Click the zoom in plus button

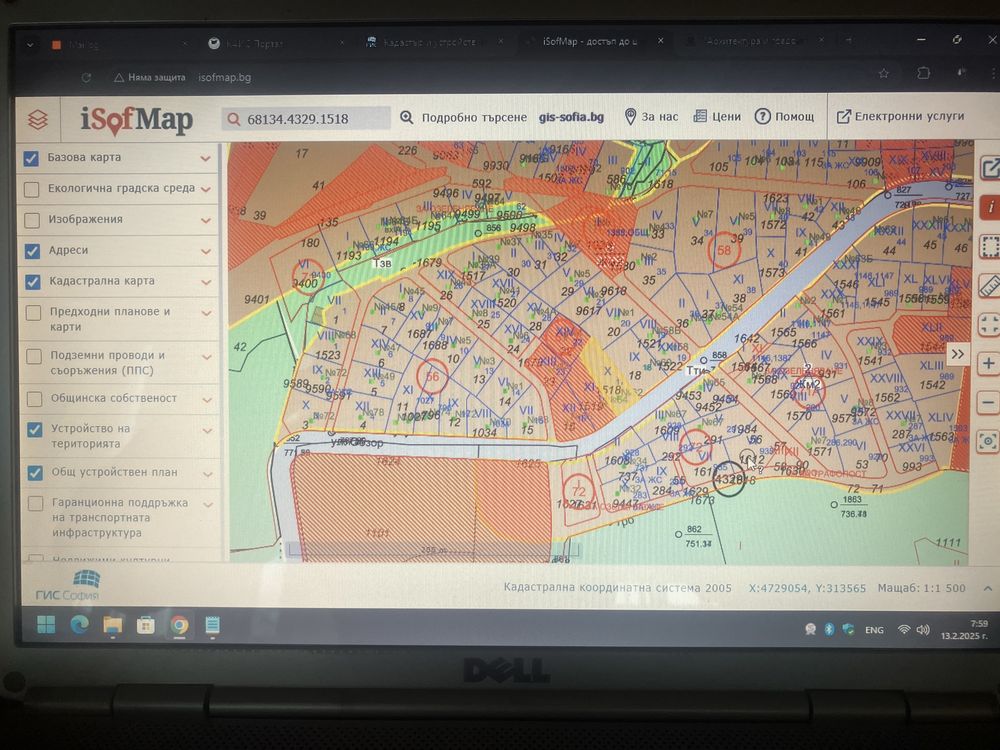988,364
